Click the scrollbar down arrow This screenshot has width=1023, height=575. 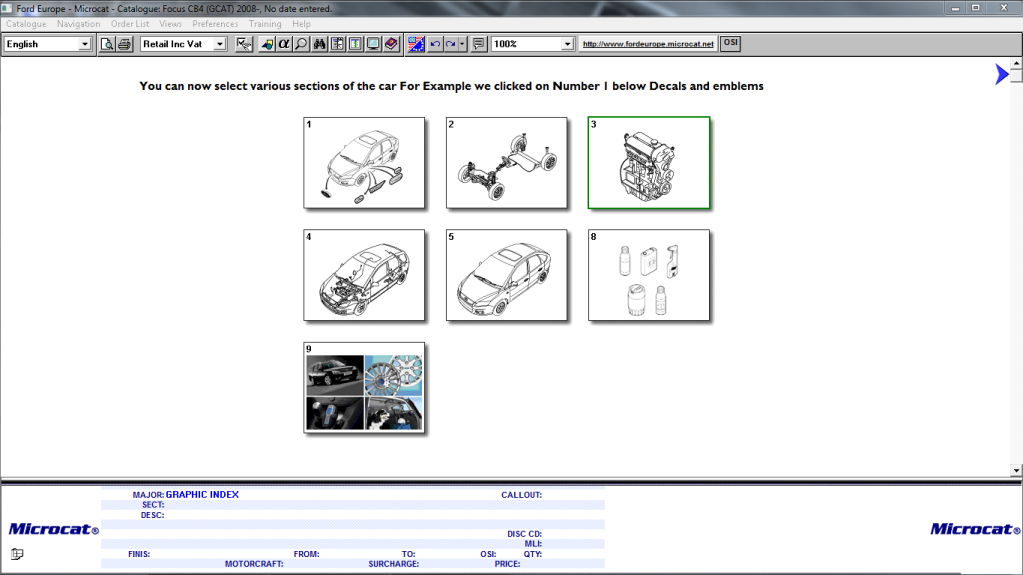pos(1016,470)
